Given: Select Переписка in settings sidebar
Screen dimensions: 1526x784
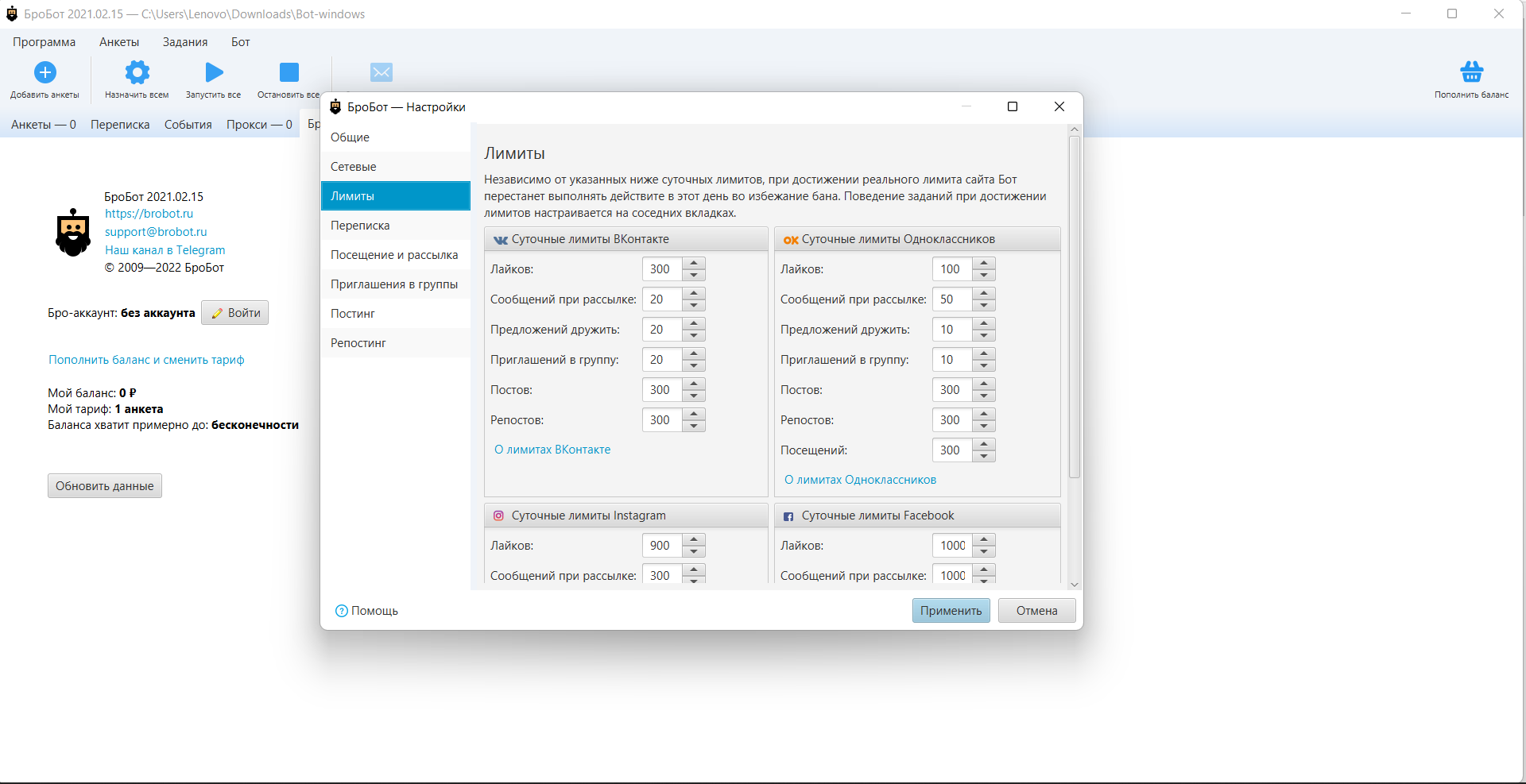Looking at the screenshot, I should click(x=396, y=226).
